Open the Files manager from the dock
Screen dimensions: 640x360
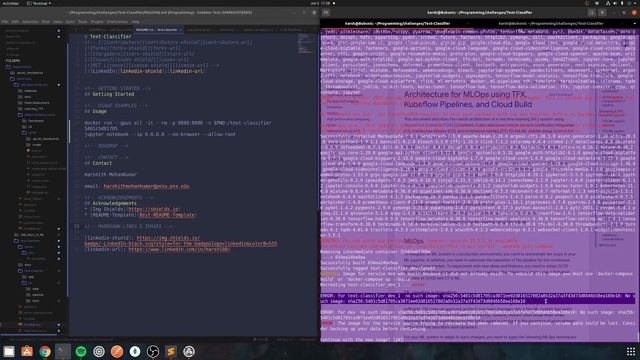pyautogui.click(x=9, y=351)
